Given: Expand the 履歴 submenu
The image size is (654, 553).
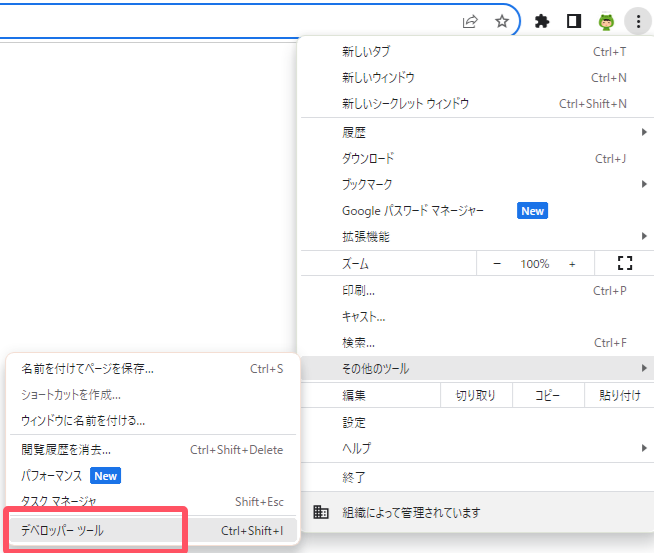Looking at the screenshot, I should coord(477,133).
